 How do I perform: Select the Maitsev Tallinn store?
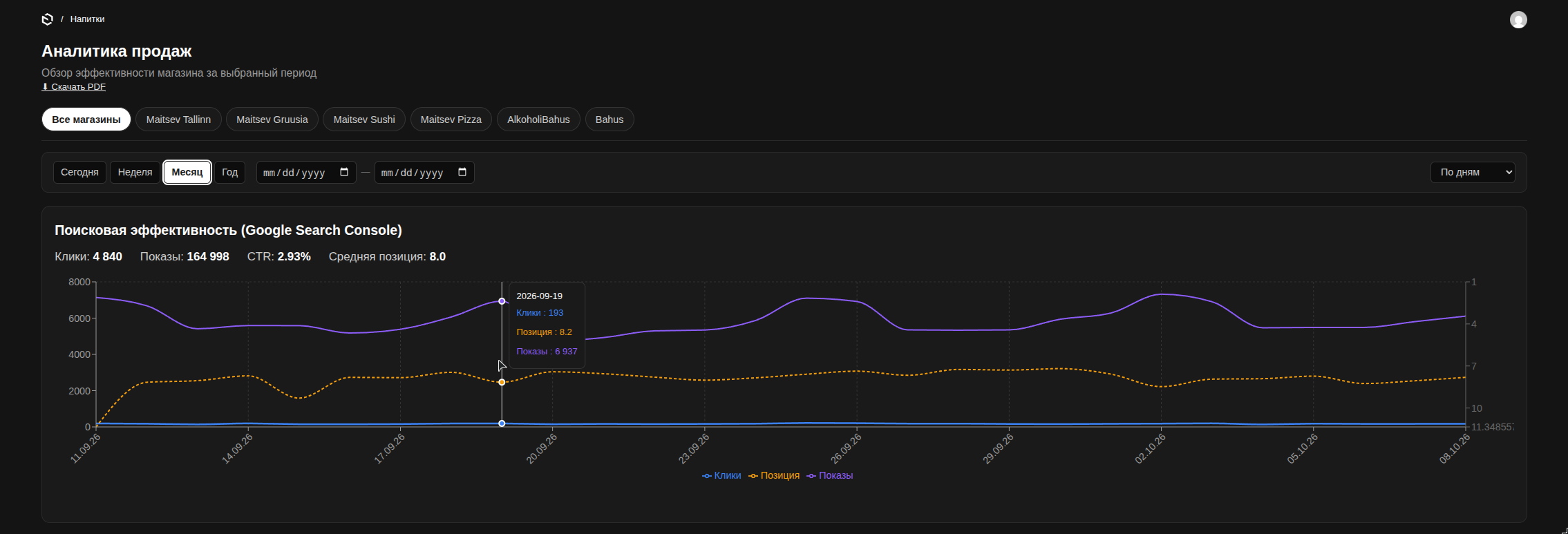178,120
